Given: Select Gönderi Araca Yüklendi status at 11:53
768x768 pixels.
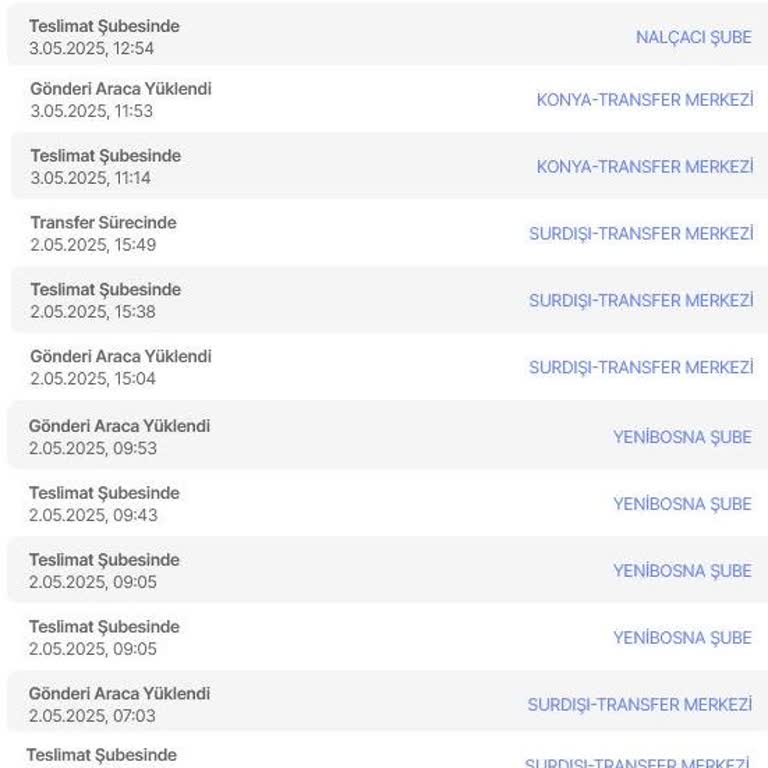Looking at the screenshot, I should [121, 89].
